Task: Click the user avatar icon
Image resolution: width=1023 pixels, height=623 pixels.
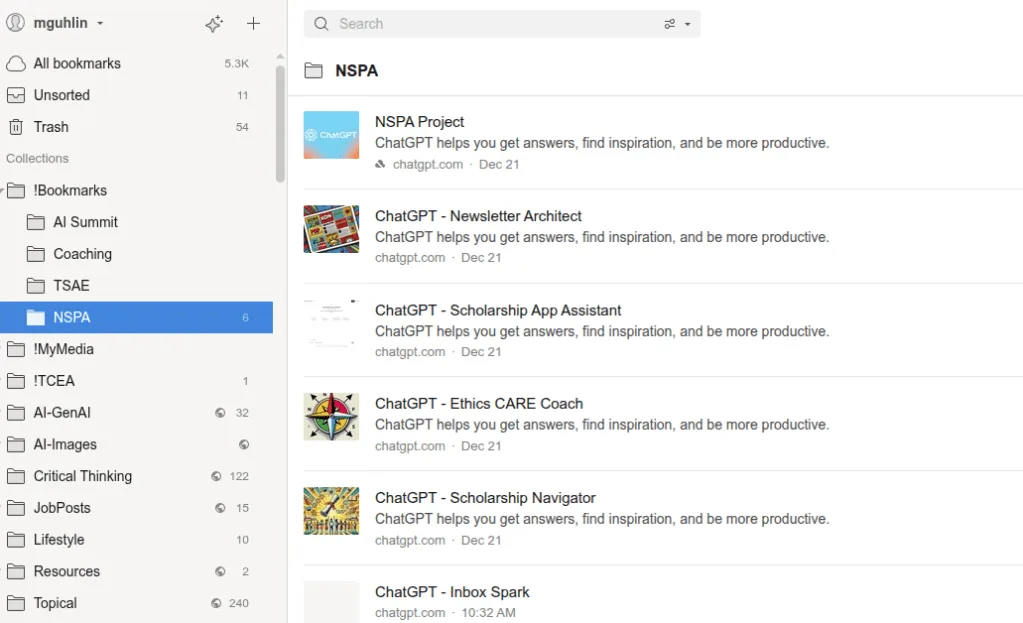Action: (16, 23)
